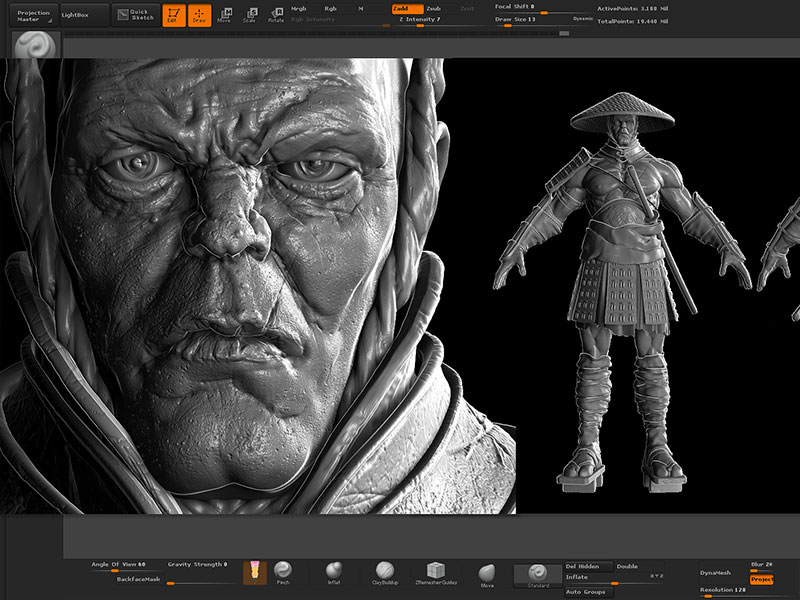800x600 pixels.
Task: Choose the ZRemesherGuides brush
Action: (x=436, y=572)
